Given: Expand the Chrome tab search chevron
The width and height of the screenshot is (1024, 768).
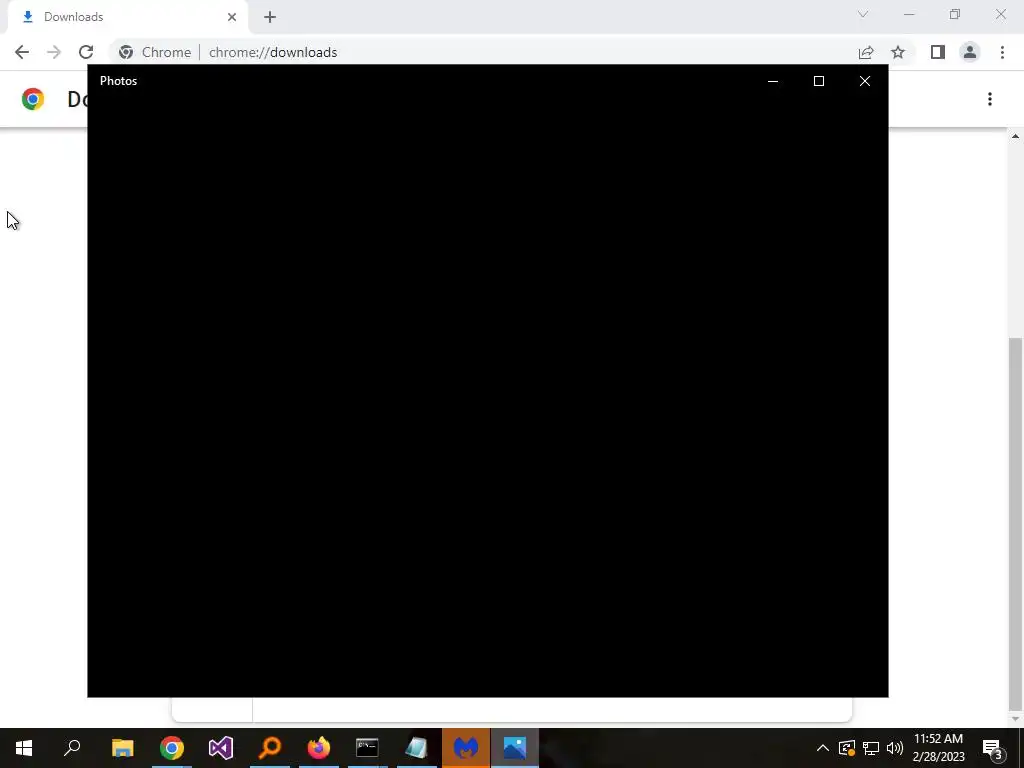Looking at the screenshot, I should (x=863, y=14).
